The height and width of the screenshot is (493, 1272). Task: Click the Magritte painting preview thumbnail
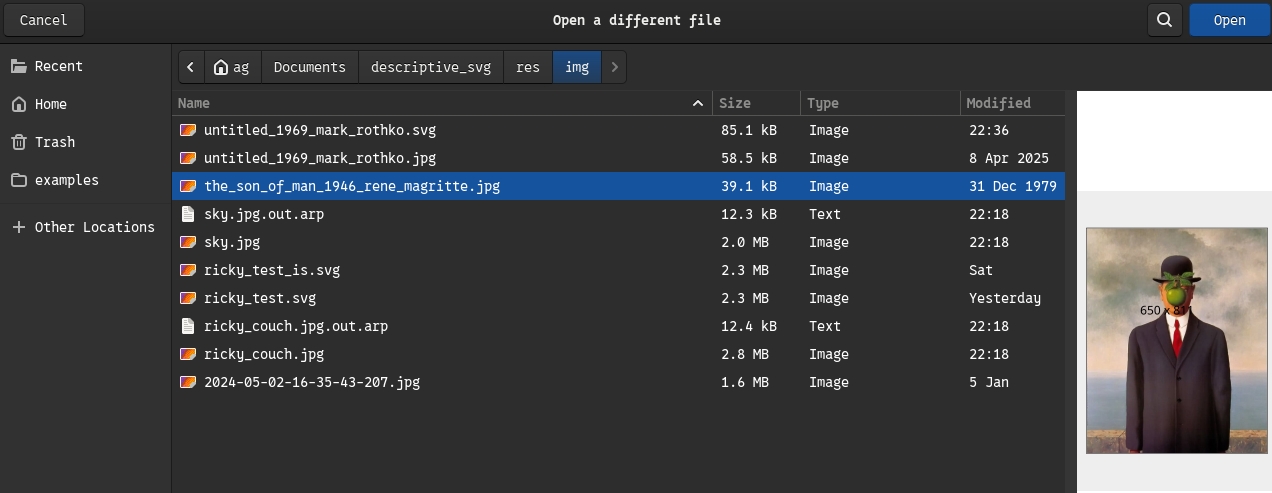[1177, 340]
